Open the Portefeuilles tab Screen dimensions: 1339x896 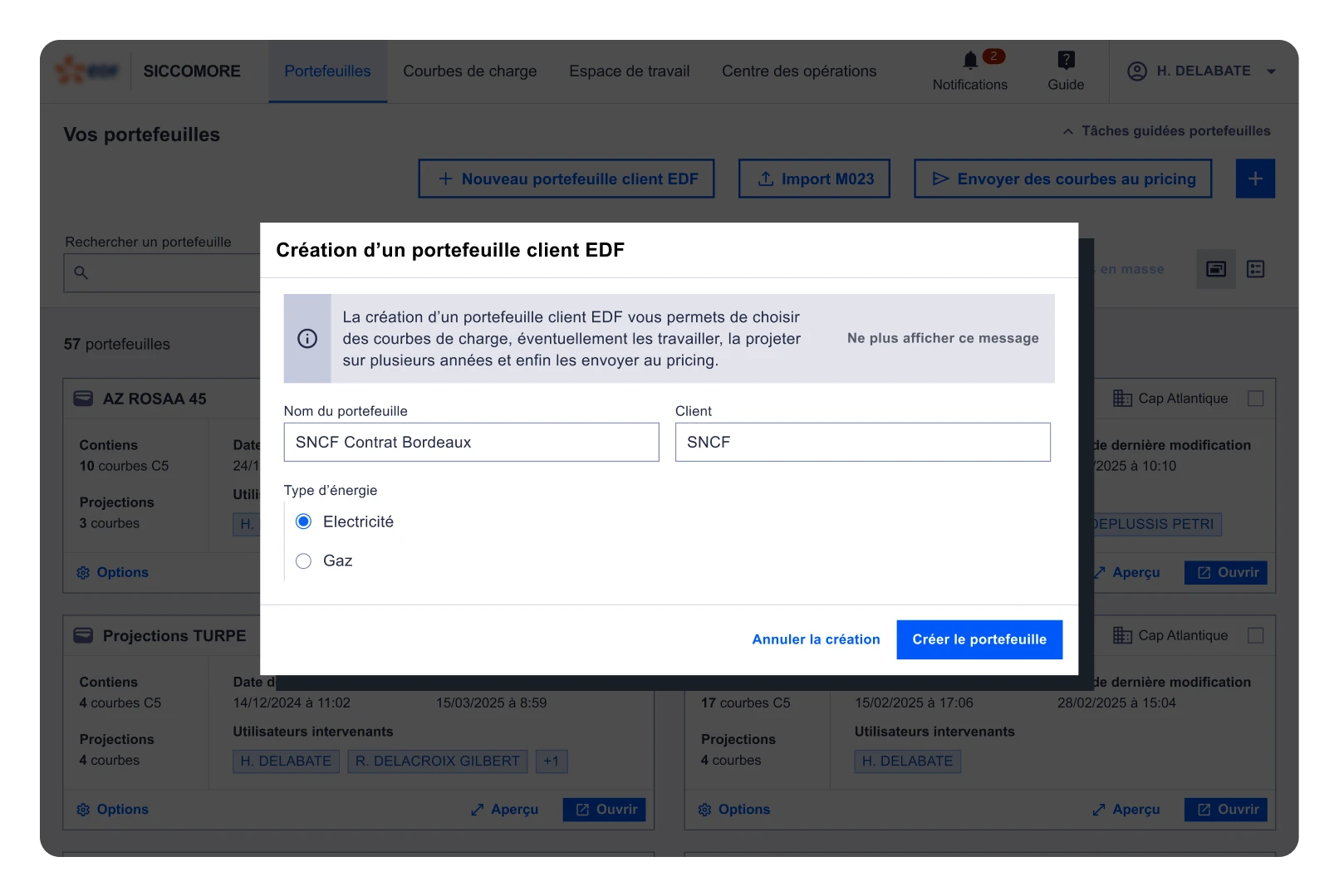(x=327, y=71)
